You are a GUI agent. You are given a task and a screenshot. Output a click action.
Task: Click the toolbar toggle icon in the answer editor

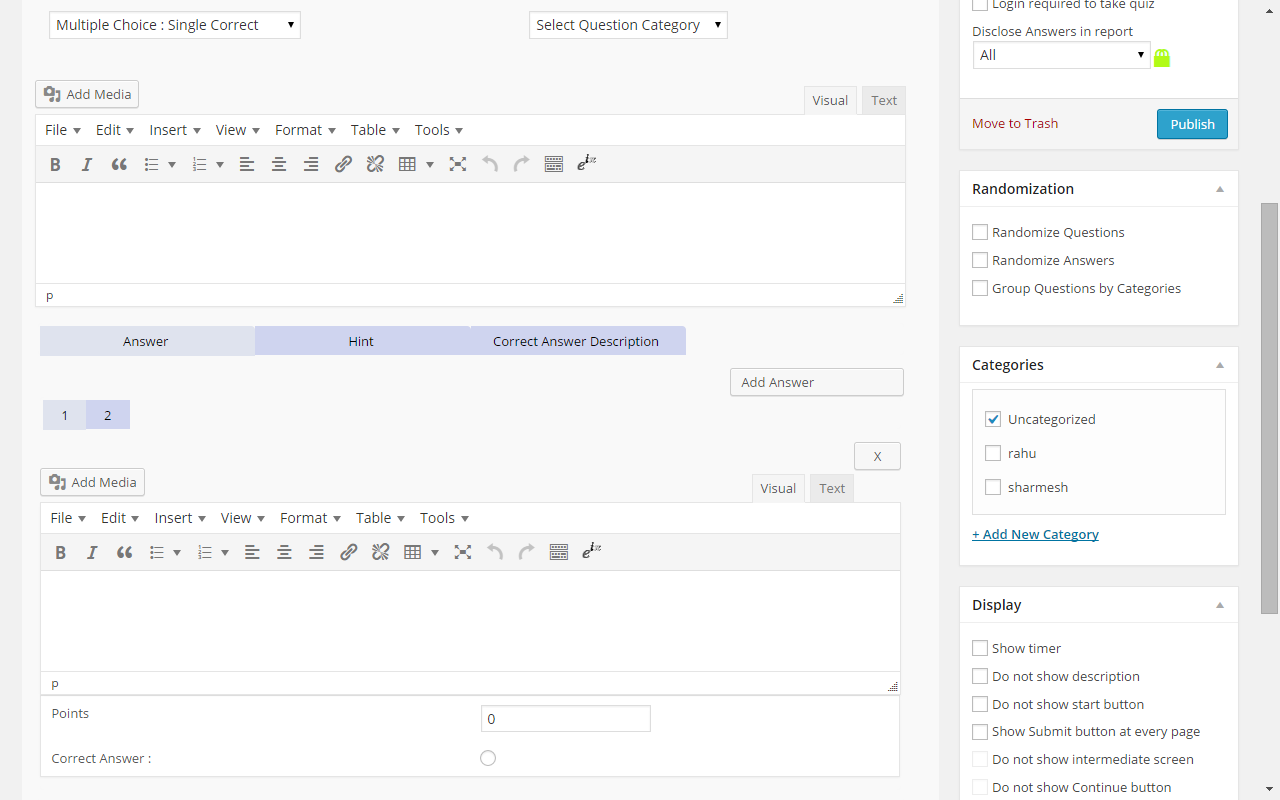coord(559,553)
